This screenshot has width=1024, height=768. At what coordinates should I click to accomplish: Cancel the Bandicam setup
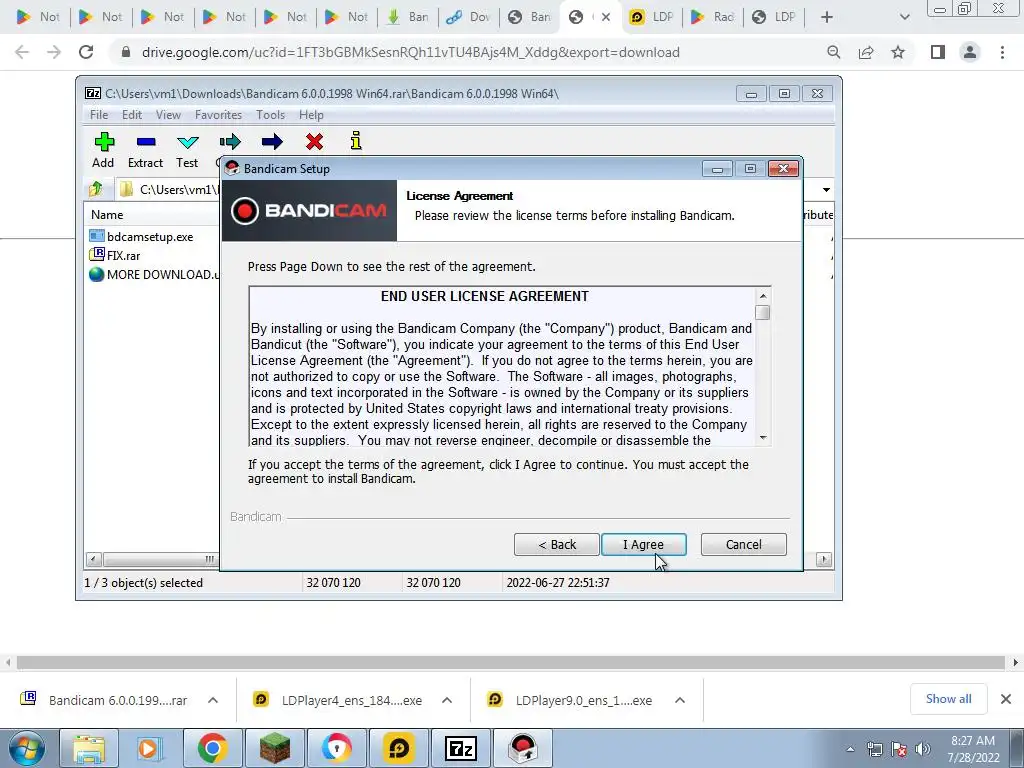pyautogui.click(x=743, y=544)
